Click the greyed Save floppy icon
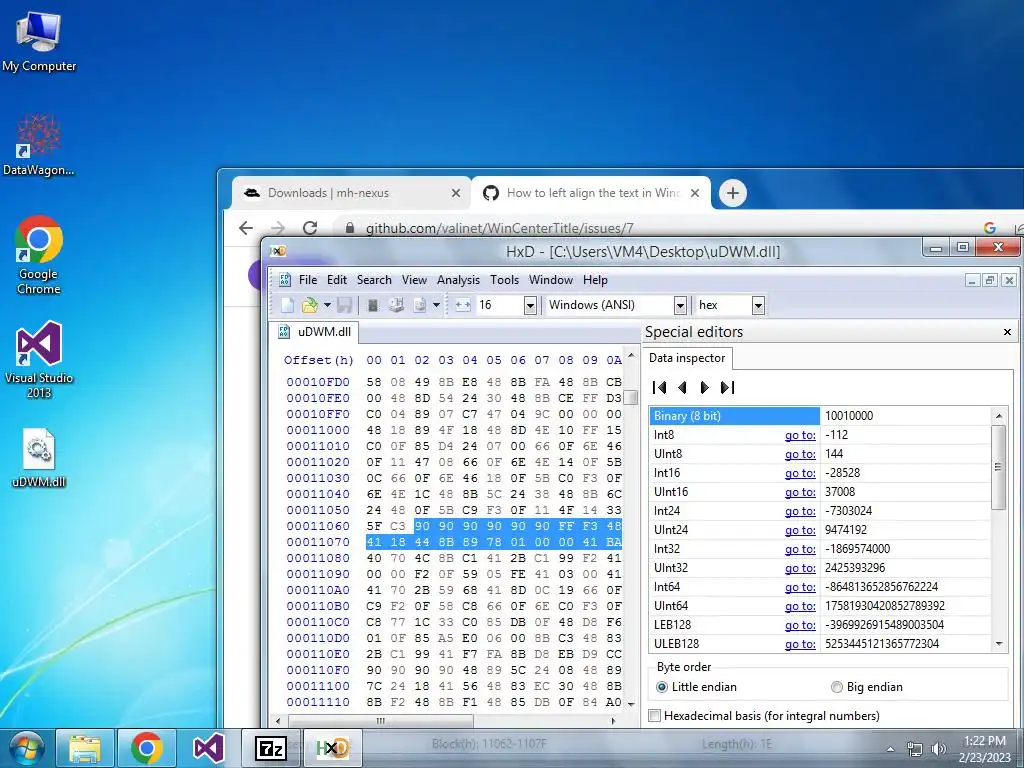Image resolution: width=1024 pixels, height=768 pixels. click(x=344, y=305)
